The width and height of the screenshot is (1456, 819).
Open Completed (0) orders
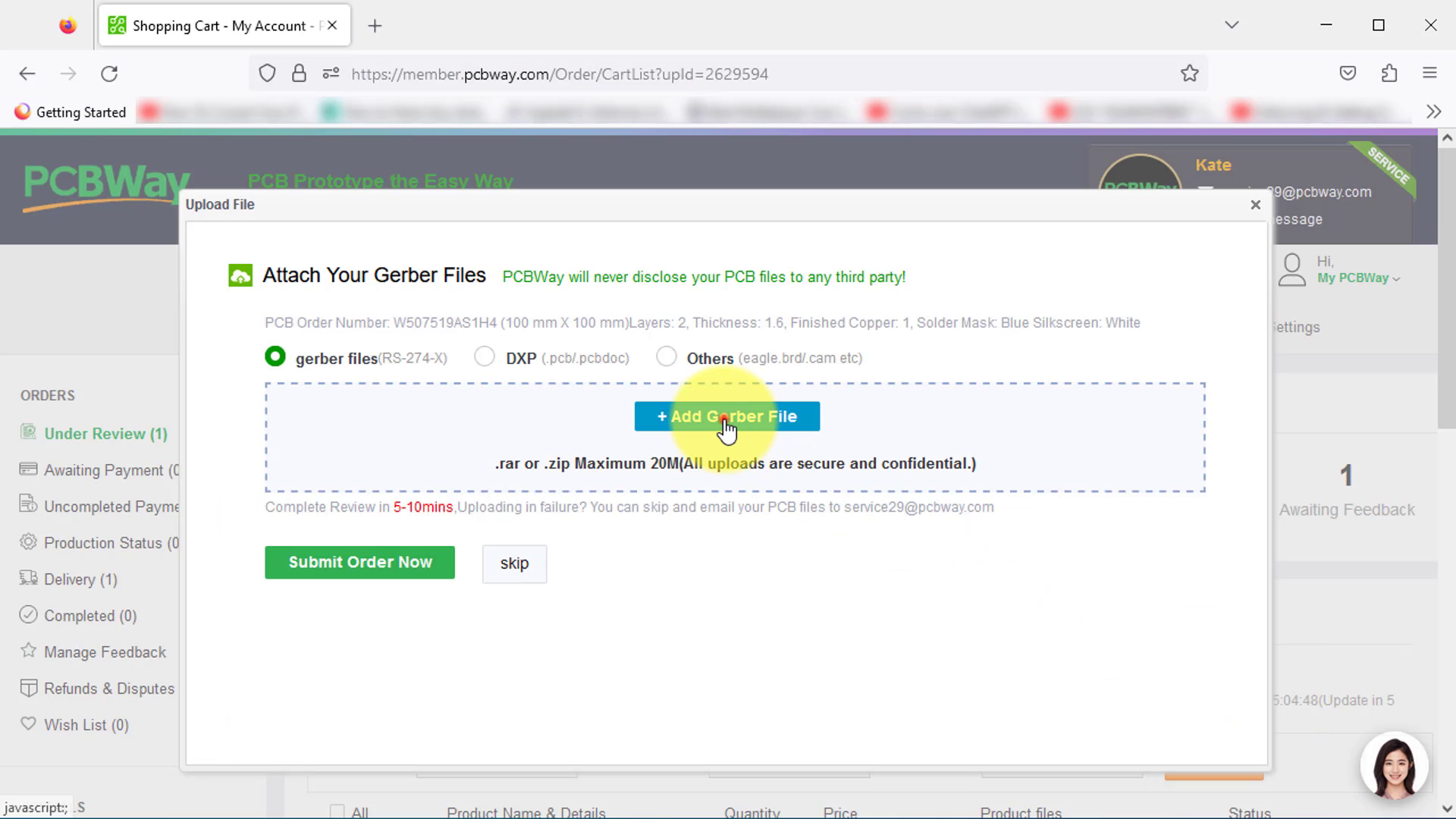(90, 616)
